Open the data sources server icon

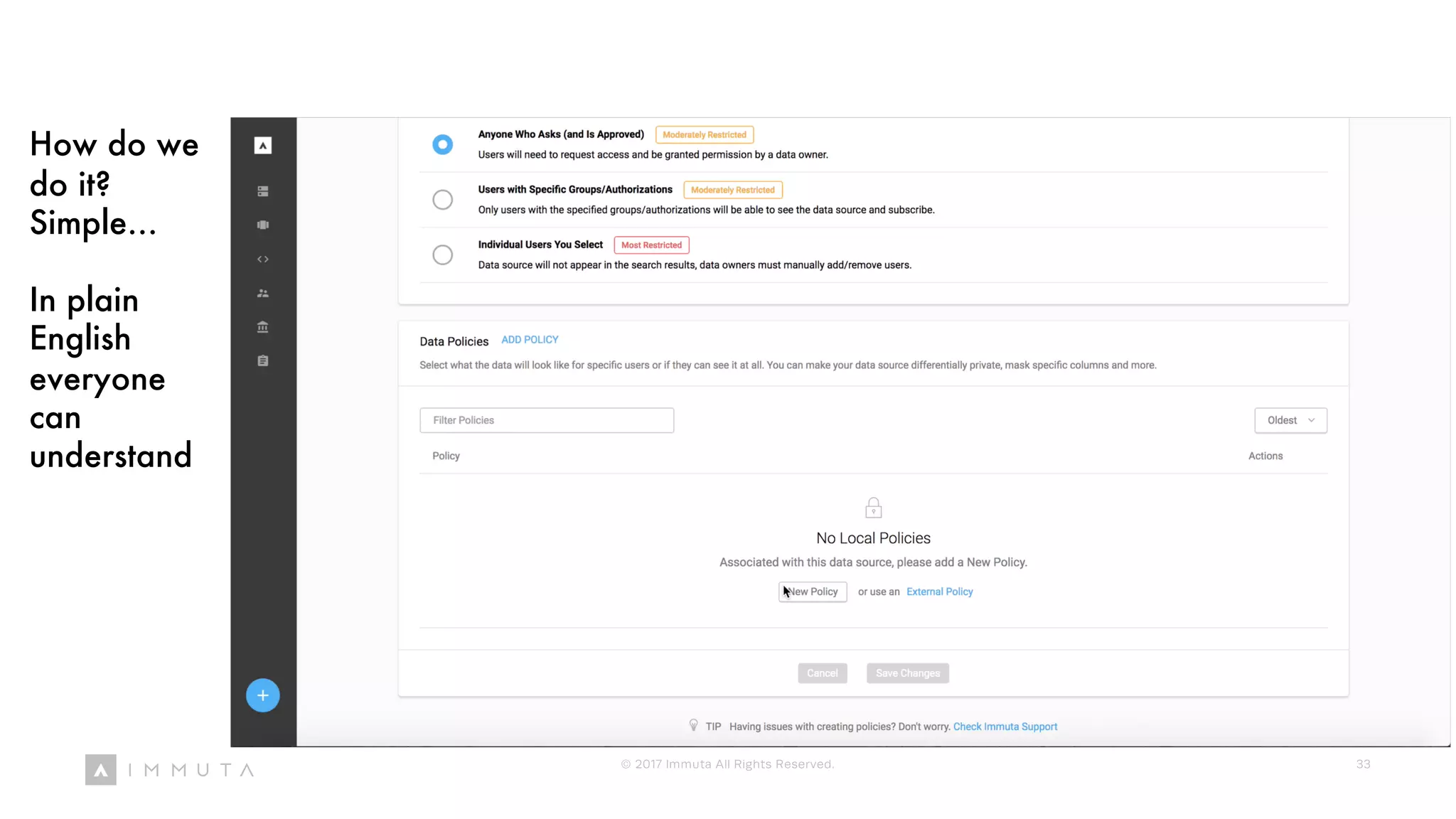(262, 191)
